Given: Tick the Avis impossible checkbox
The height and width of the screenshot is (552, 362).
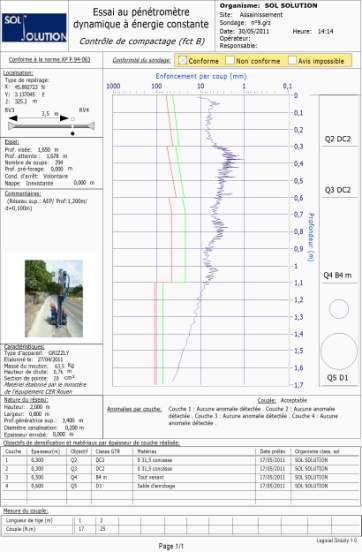Looking at the screenshot, I should [x=292, y=61].
